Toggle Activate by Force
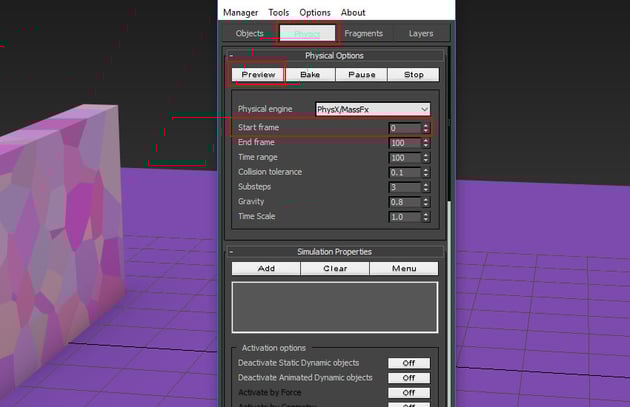630x407 pixels. (409, 393)
